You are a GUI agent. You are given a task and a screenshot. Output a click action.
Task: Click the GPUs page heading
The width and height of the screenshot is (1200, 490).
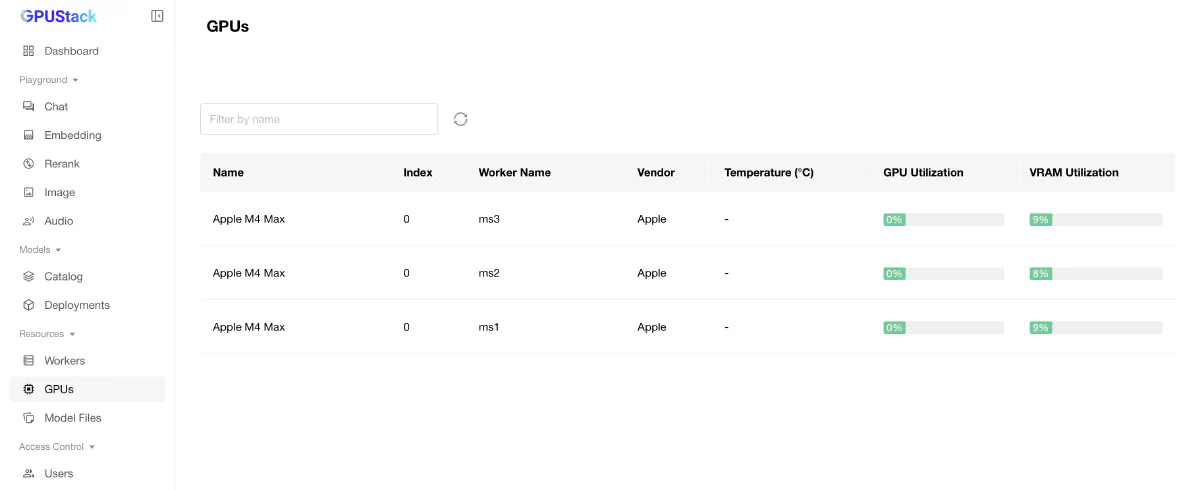[228, 27]
